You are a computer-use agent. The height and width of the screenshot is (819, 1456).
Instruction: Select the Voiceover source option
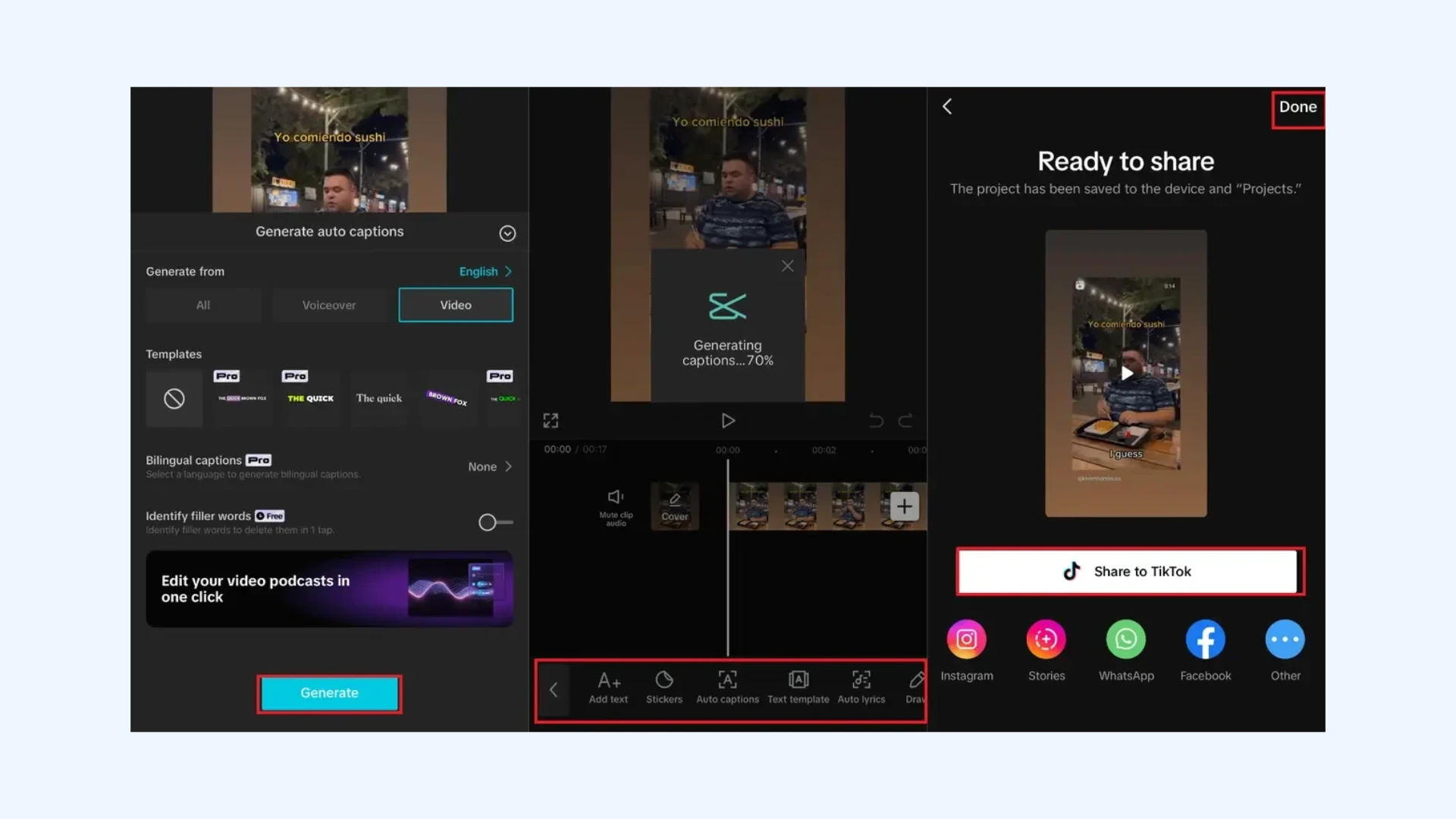pyautogui.click(x=329, y=305)
